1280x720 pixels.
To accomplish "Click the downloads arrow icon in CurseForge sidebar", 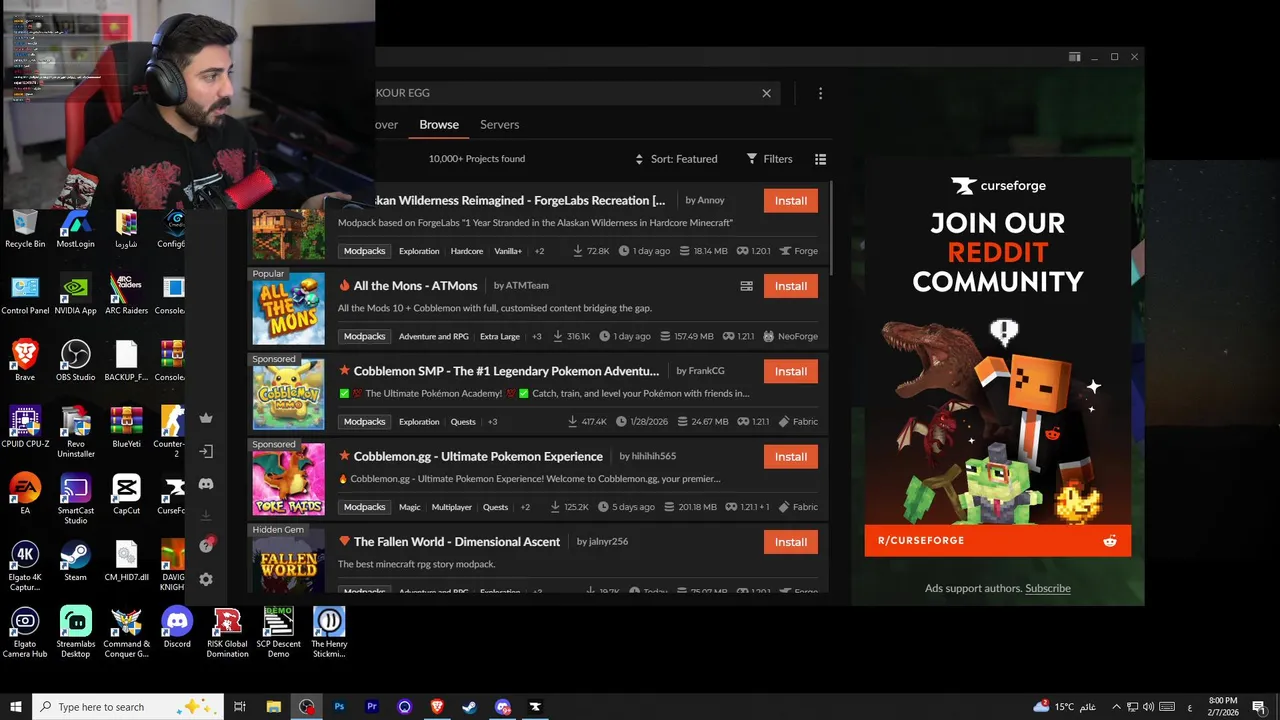I will coord(206,515).
